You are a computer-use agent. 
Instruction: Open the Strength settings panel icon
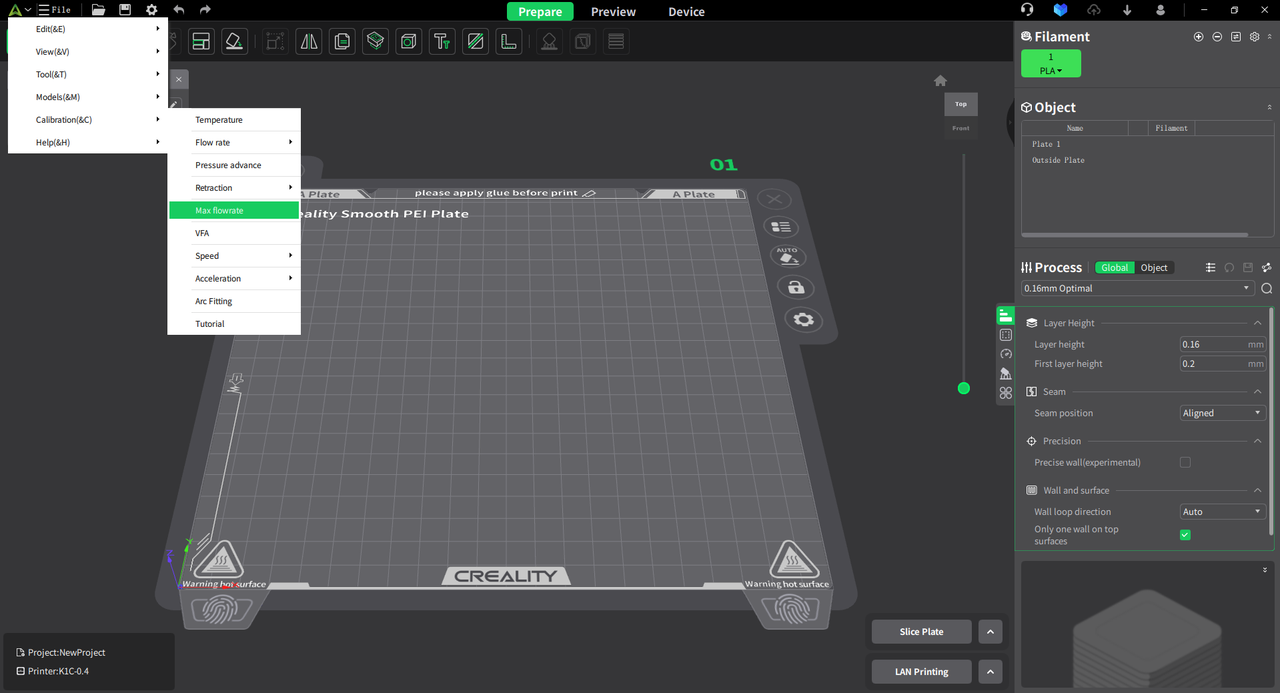pos(1005,335)
